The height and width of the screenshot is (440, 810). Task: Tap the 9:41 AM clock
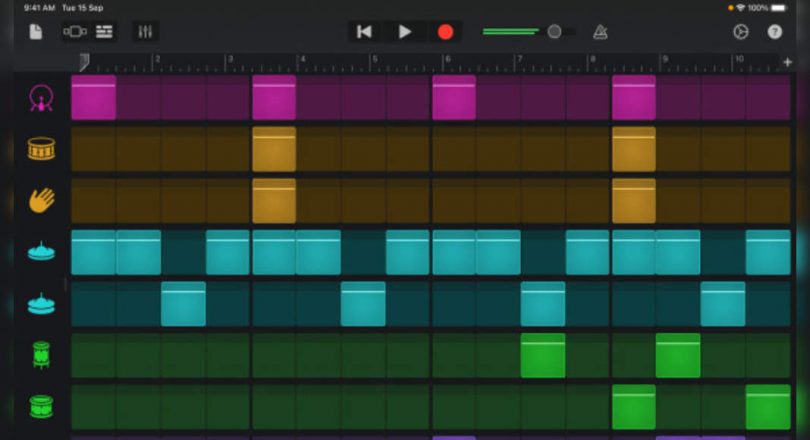pyautogui.click(x=39, y=8)
